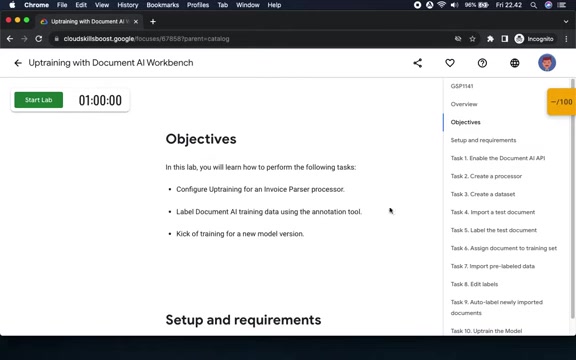Image resolution: width=576 pixels, height=360 pixels.
Task: Click the lab timer 01:00:00
Action: pyautogui.click(x=100, y=100)
